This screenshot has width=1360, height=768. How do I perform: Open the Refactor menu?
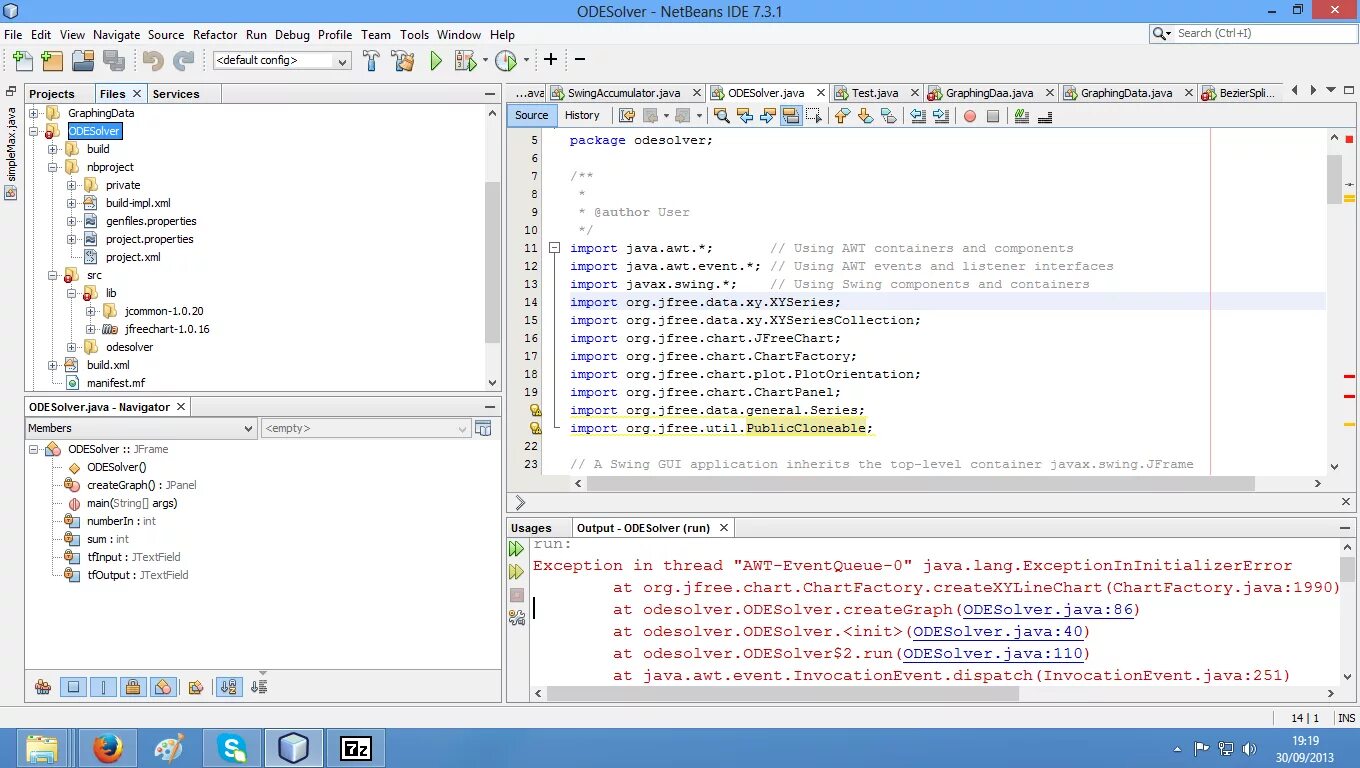(x=215, y=34)
